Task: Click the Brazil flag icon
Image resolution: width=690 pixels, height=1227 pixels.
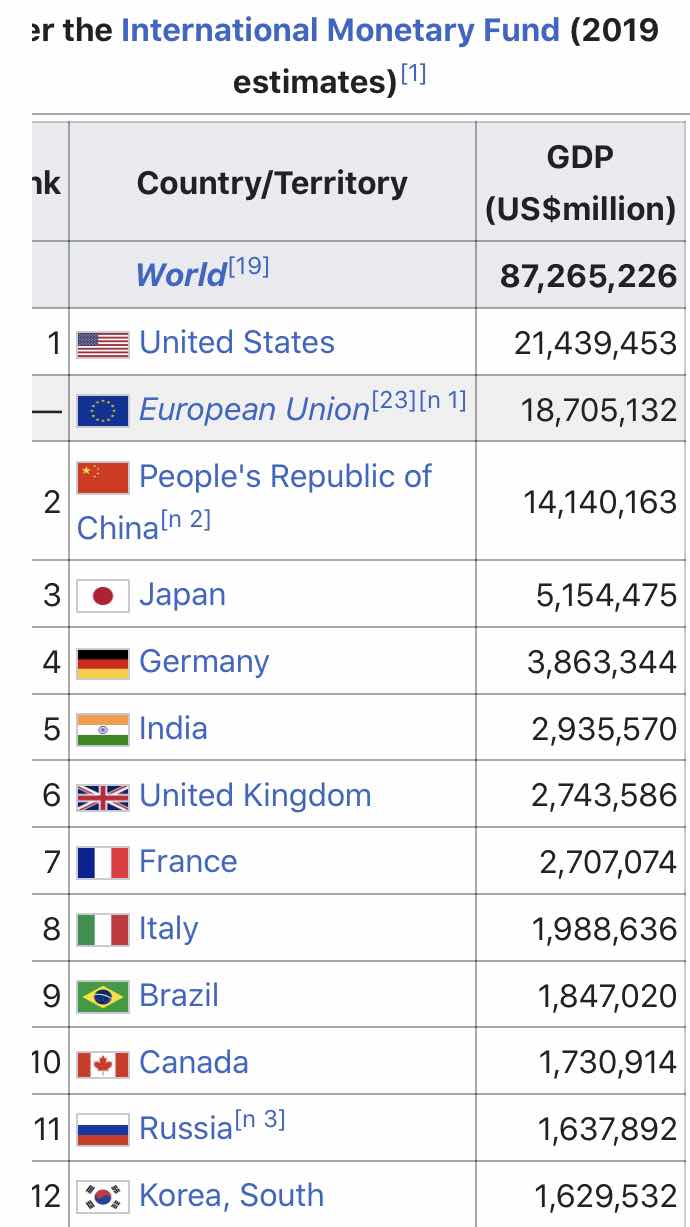Action: pyautogui.click(x=103, y=996)
